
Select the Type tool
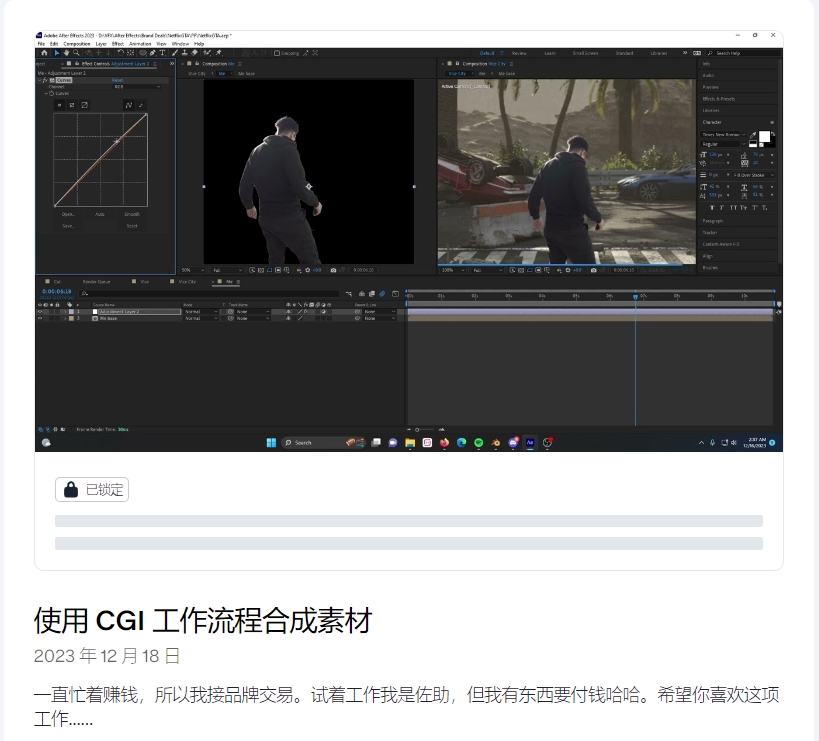(162, 53)
